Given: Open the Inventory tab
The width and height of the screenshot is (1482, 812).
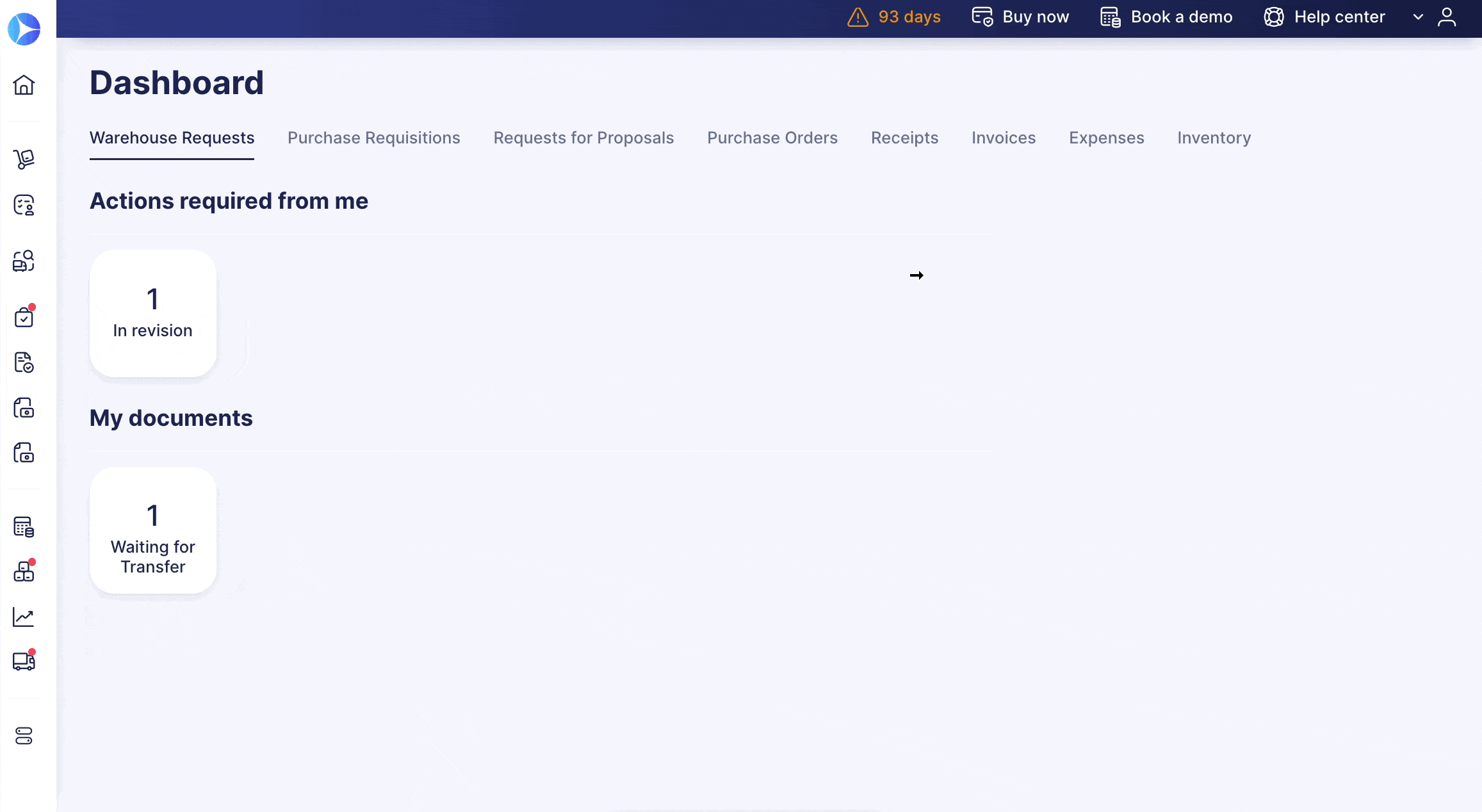Looking at the screenshot, I should [x=1214, y=137].
